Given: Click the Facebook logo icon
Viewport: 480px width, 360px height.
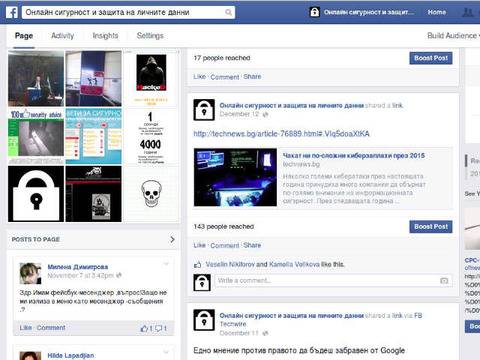Looking at the screenshot, I should (x=12, y=12).
